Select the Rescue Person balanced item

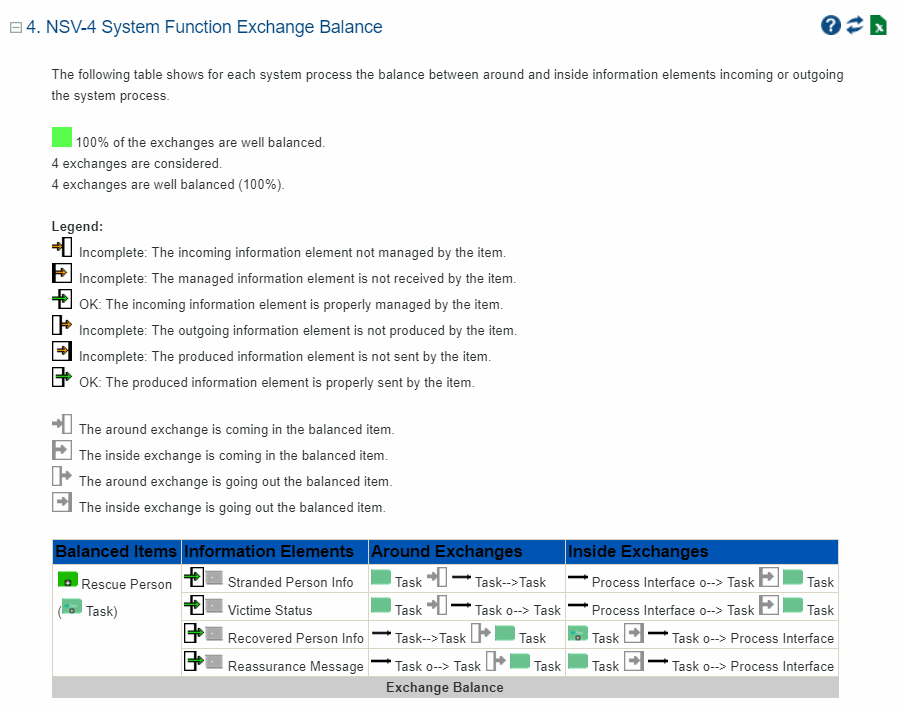tap(126, 584)
